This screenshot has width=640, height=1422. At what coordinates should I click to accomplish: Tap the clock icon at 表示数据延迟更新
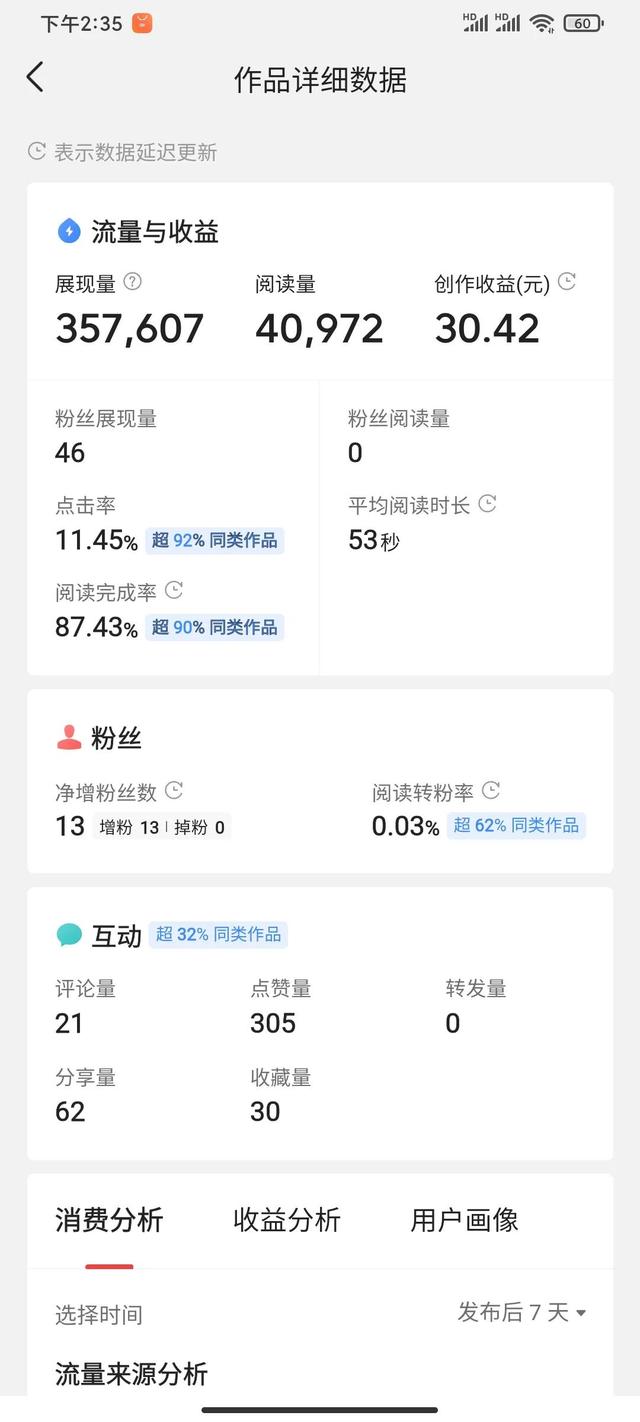point(37,151)
